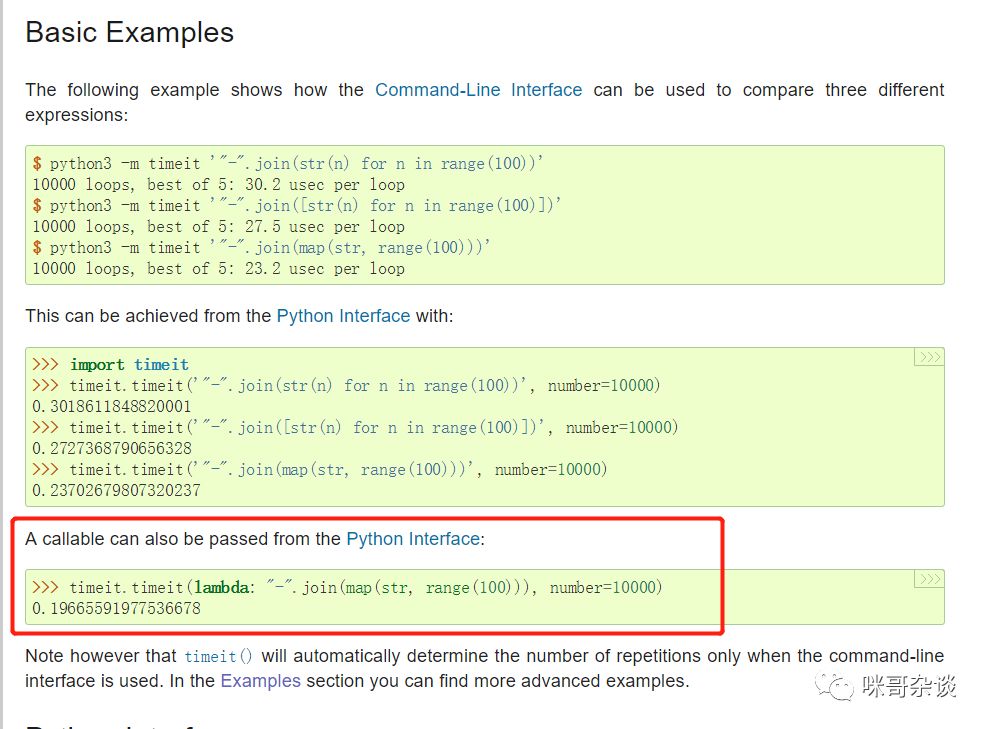Toggle prompts button on lambda code block
Viewport: 988px width, 729px height.
click(929, 579)
